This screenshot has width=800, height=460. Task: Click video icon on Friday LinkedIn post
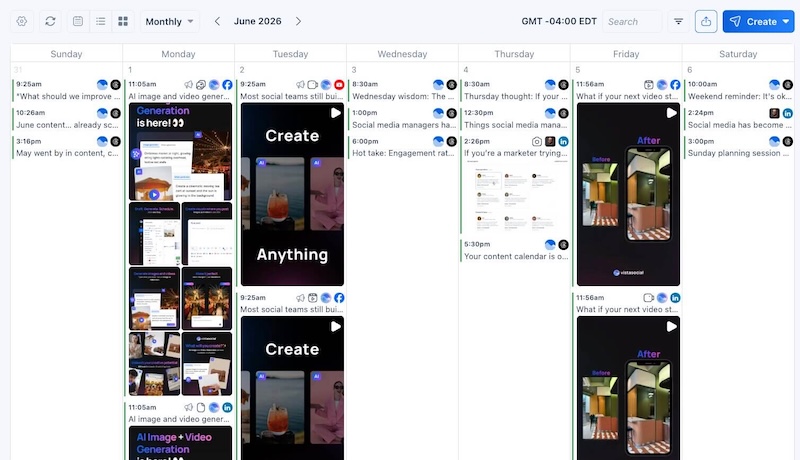648,298
